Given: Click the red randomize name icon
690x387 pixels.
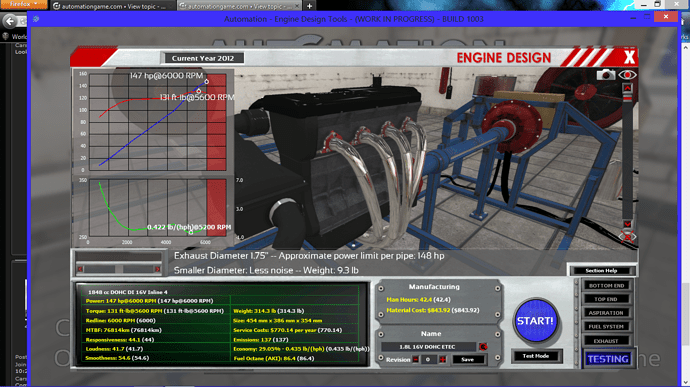Looking at the screenshot, I should 483,346.
